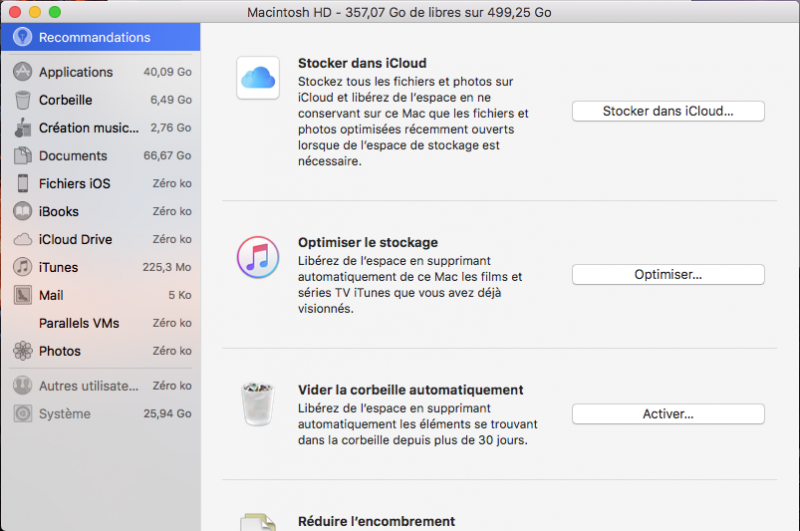Click the Stocker dans iCloud… button
This screenshot has height=531, width=800.
click(668, 111)
